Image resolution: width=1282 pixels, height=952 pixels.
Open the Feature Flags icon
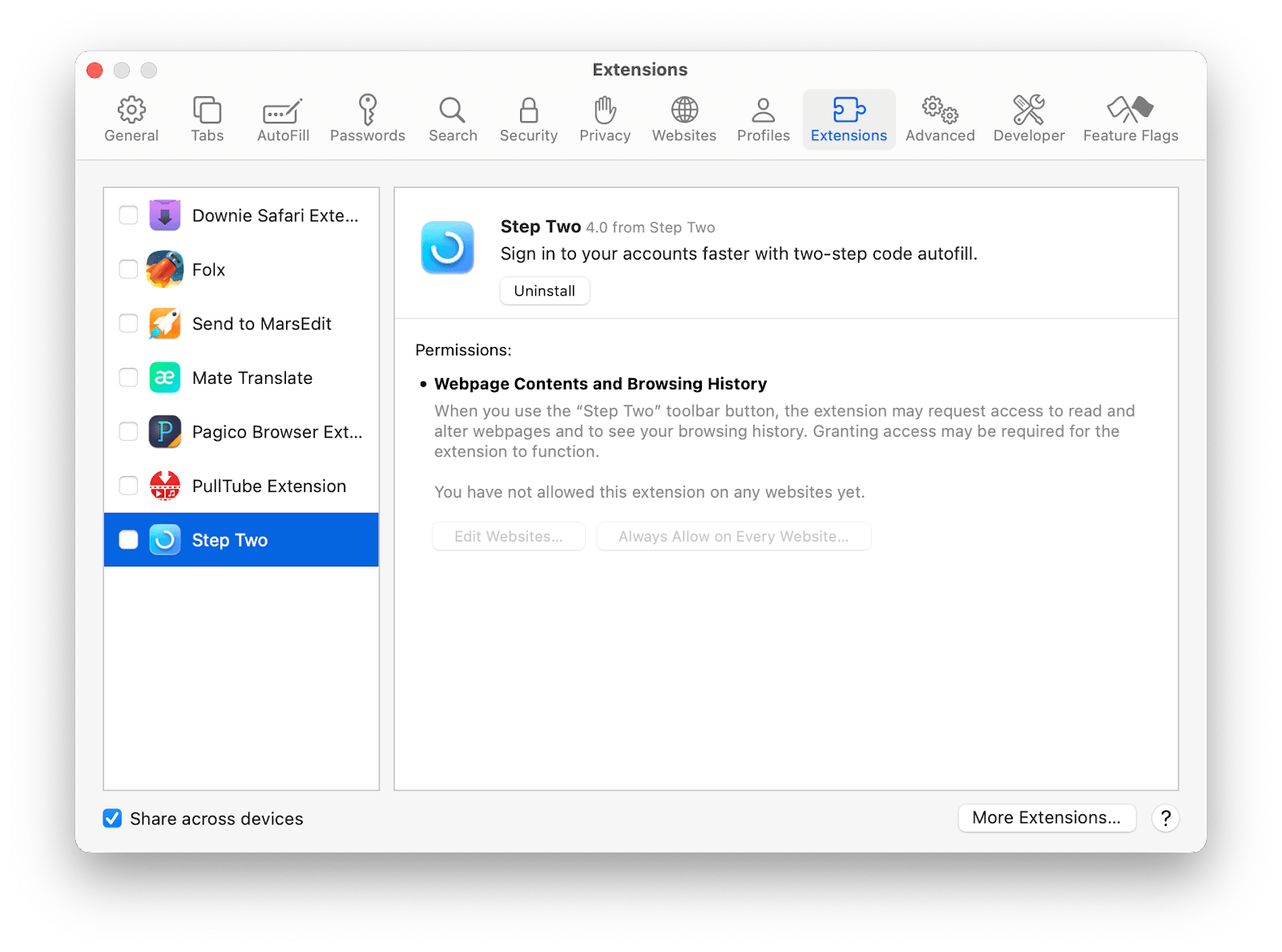(x=1131, y=109)
